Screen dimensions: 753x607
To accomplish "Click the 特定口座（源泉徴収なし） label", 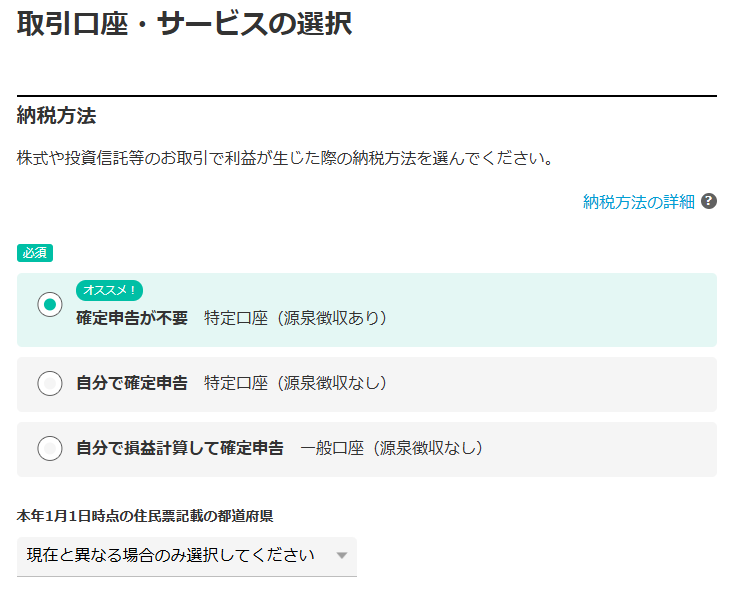I will pyautogui.click(x=295, y=383).
